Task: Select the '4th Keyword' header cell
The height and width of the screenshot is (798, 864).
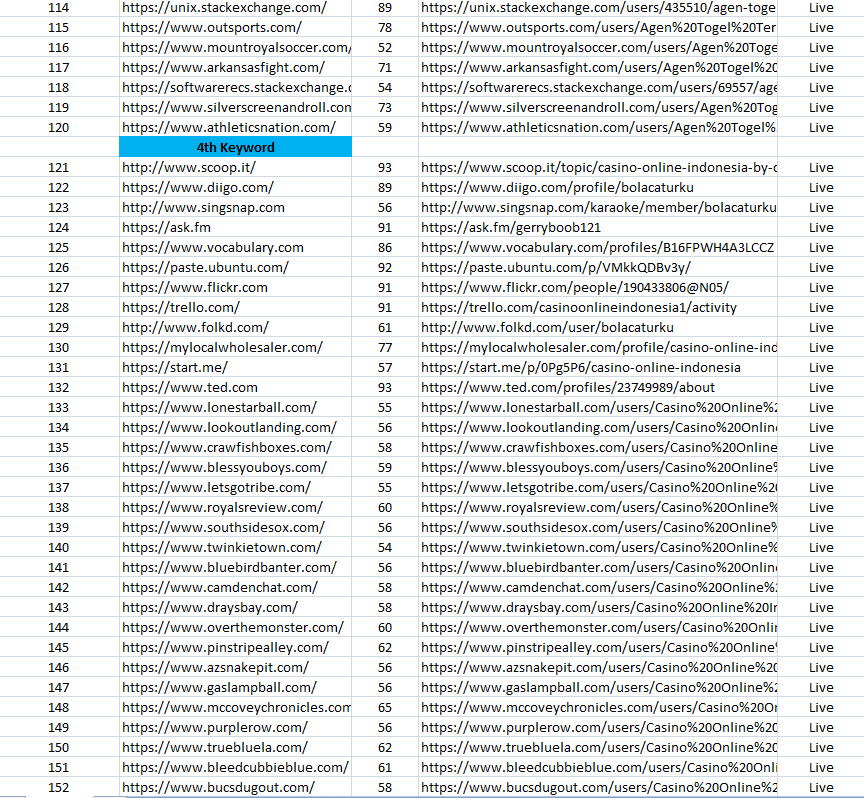Action: tap(235, 148)
